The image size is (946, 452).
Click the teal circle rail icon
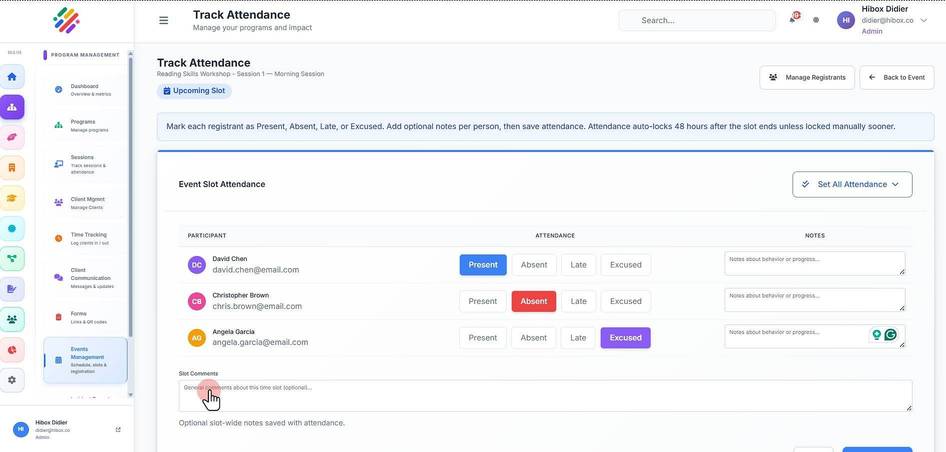12,229
